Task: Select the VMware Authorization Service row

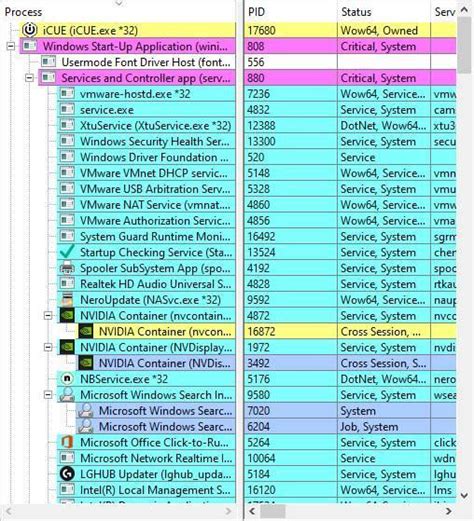Action: pyautogui.click(x=146, y=220)
